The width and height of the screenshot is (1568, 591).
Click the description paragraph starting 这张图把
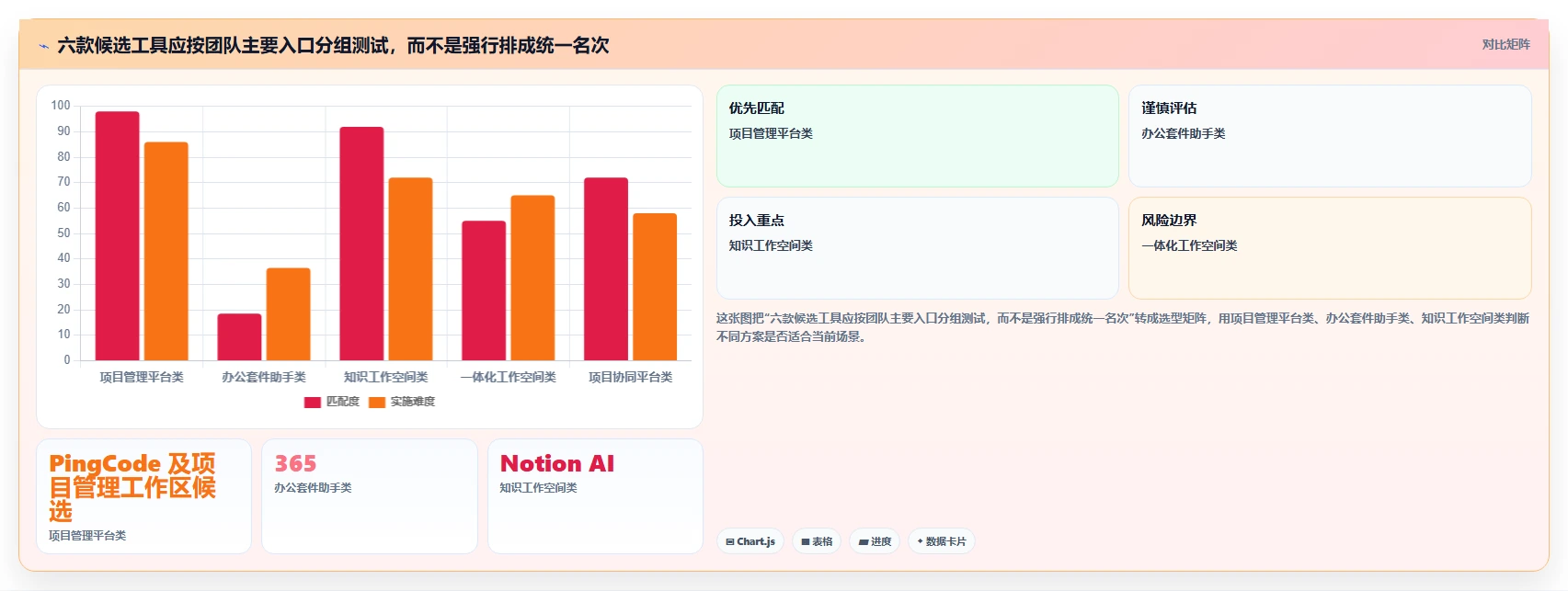point(1123,327)
